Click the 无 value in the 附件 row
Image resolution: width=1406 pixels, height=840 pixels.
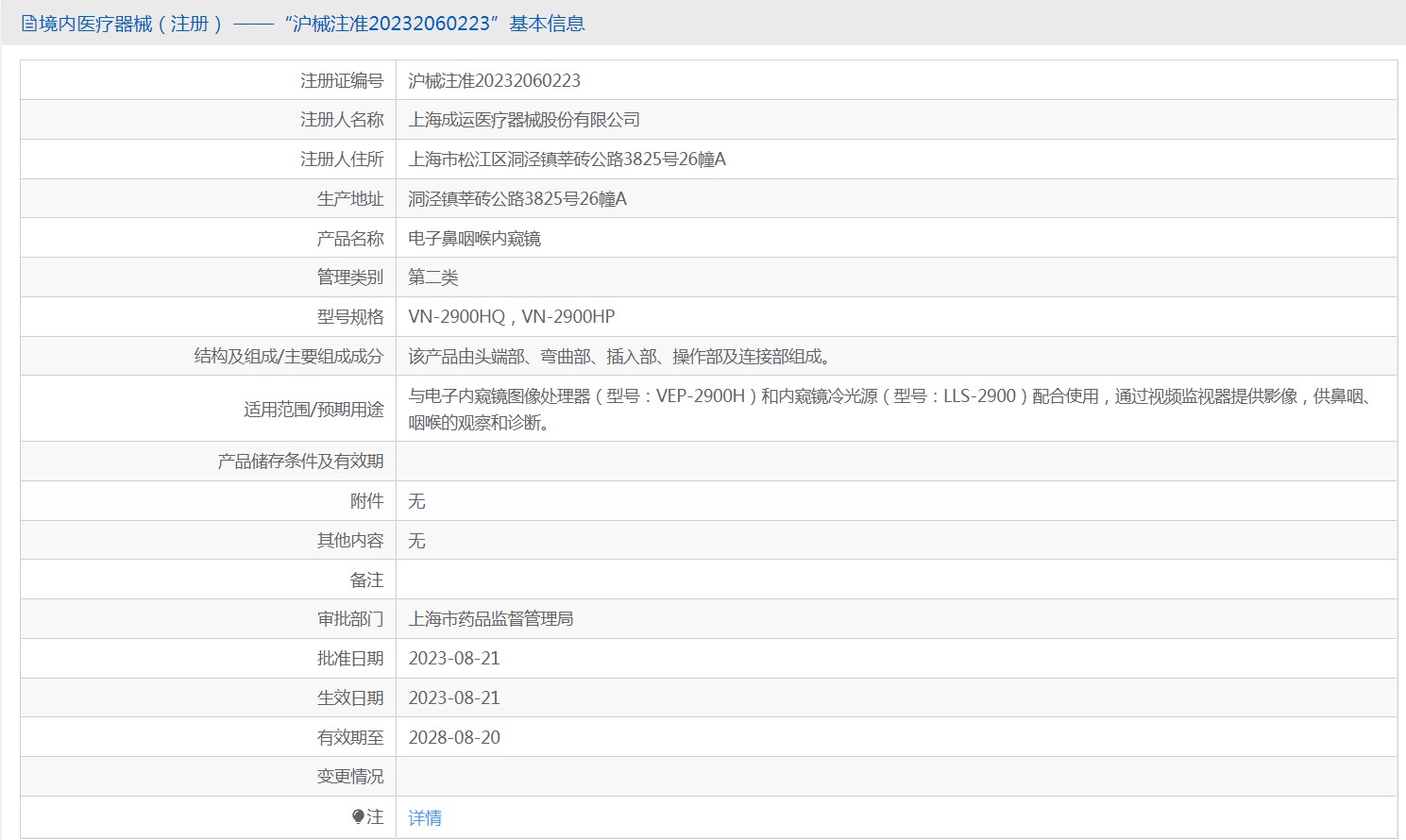[x=416, y=501]
